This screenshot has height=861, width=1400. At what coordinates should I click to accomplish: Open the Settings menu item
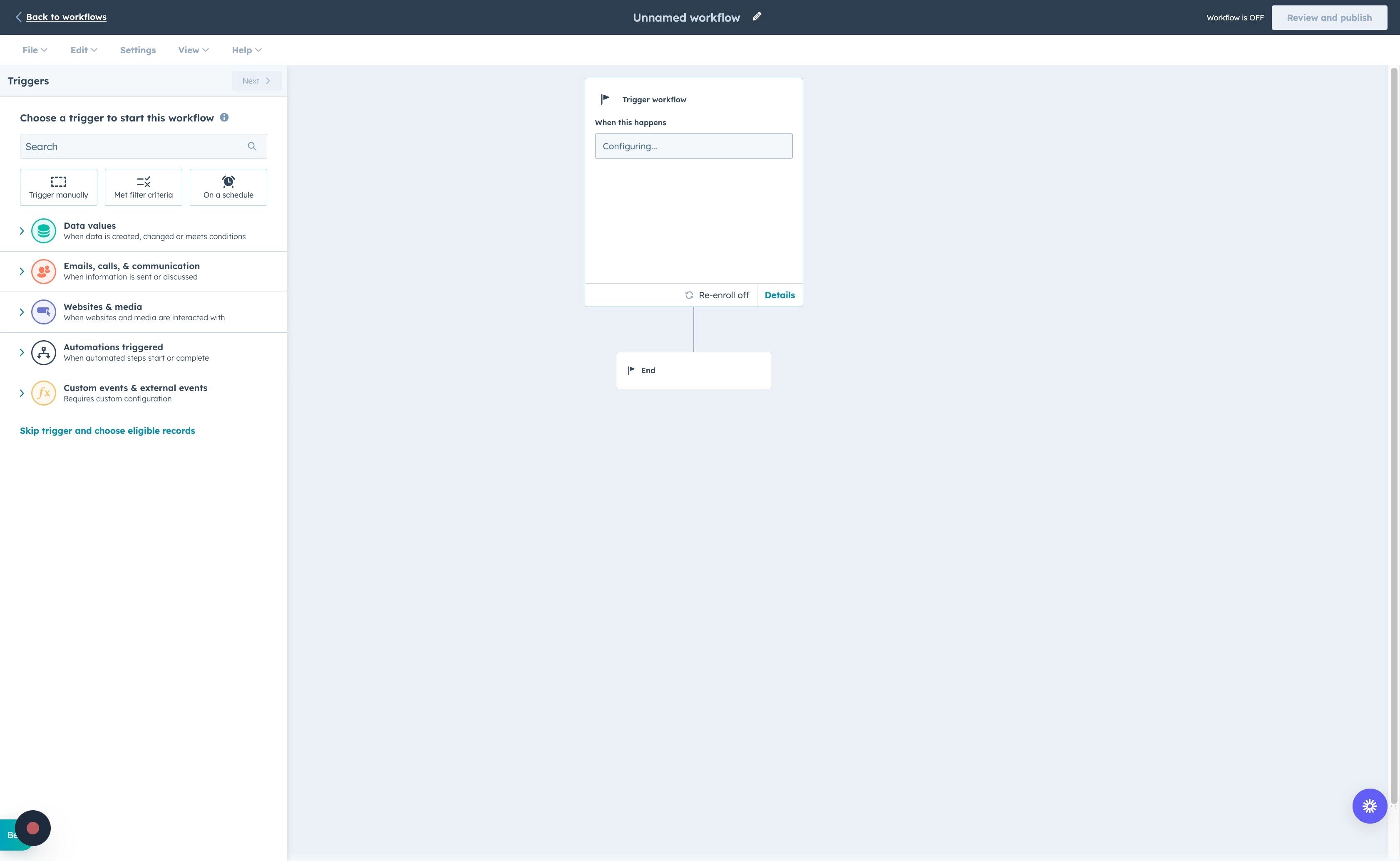pos(138,50)
